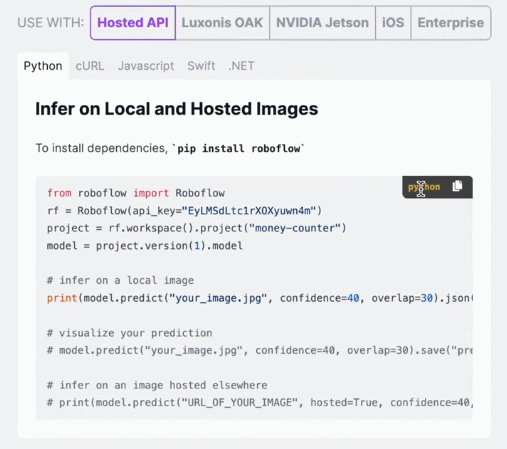This screenshot has width=507, height=449.
Task: Open the .NET code tab
Action: pos(241,66)
